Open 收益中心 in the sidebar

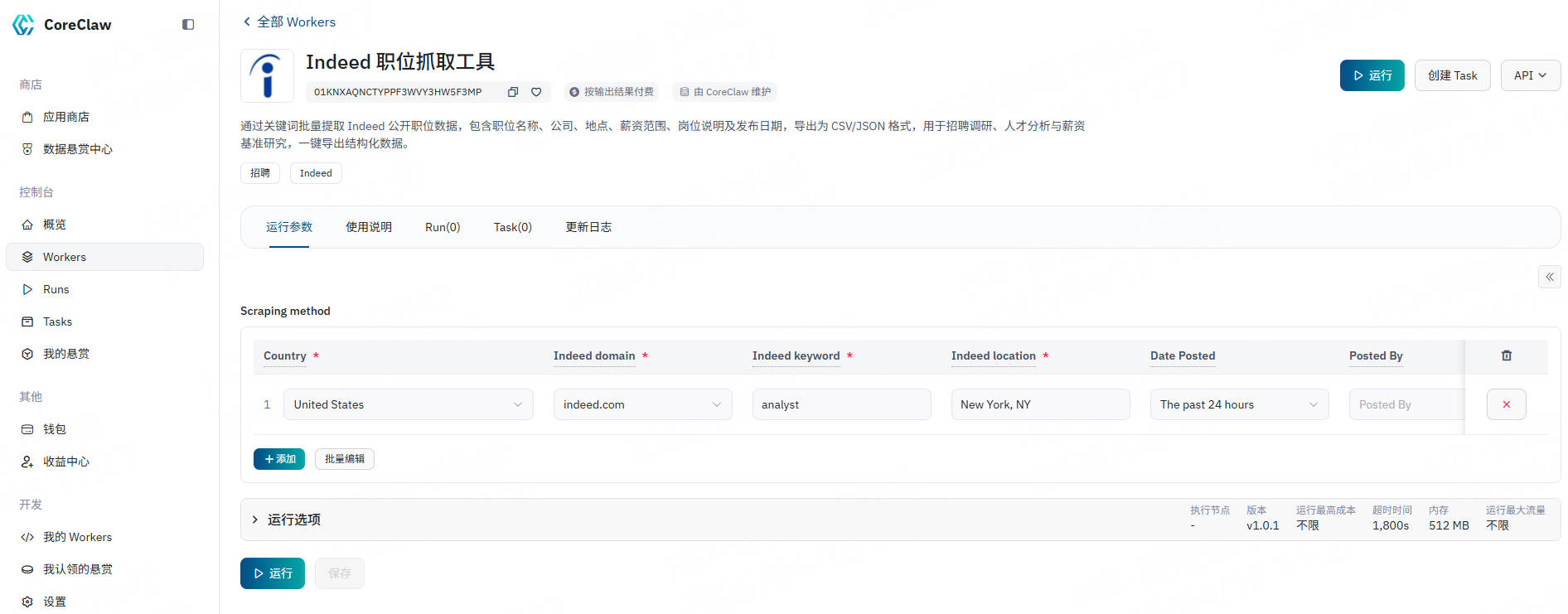point(66,462)
